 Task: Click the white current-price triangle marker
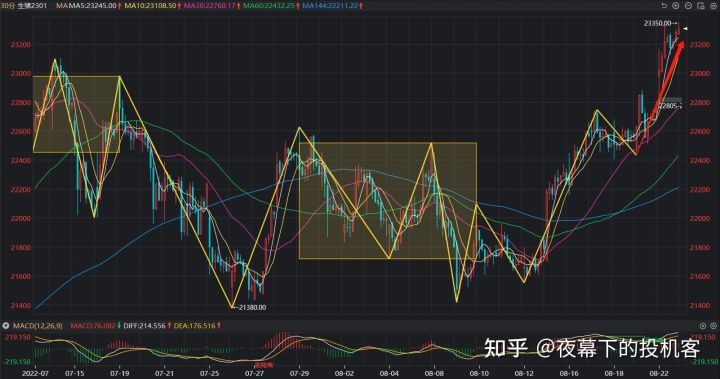pos(685,29)
